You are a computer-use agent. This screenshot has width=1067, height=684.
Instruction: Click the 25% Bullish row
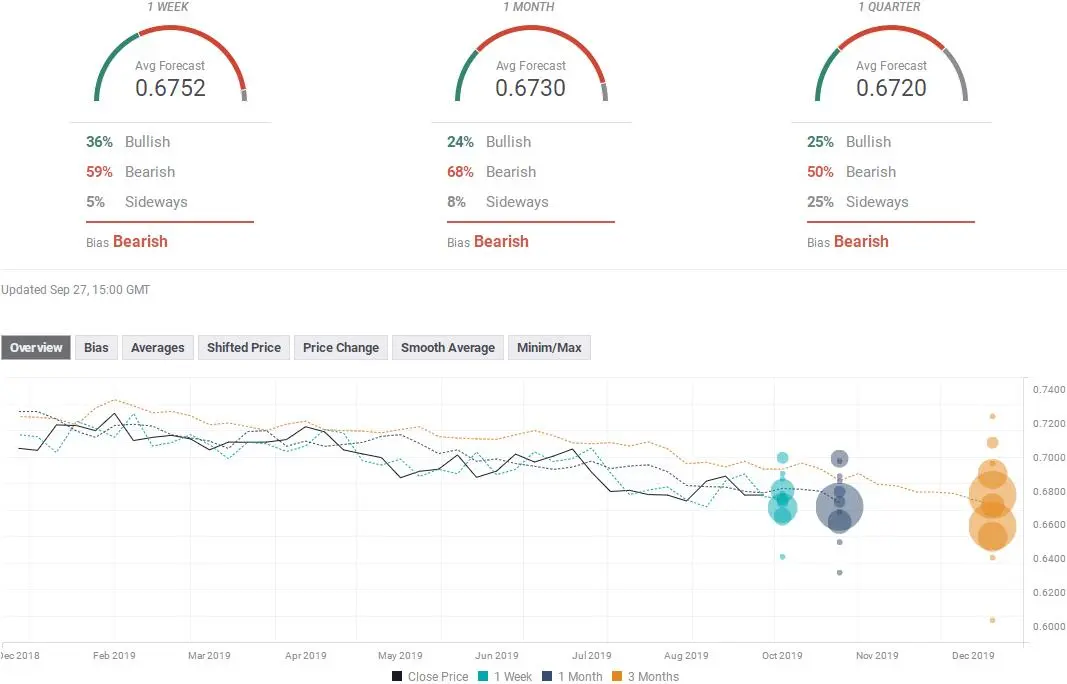(849, 142)
